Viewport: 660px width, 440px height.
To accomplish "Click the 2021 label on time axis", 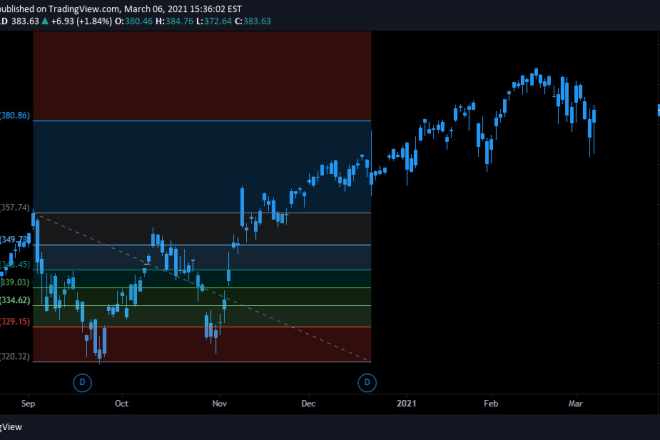I will click(406, 403).
